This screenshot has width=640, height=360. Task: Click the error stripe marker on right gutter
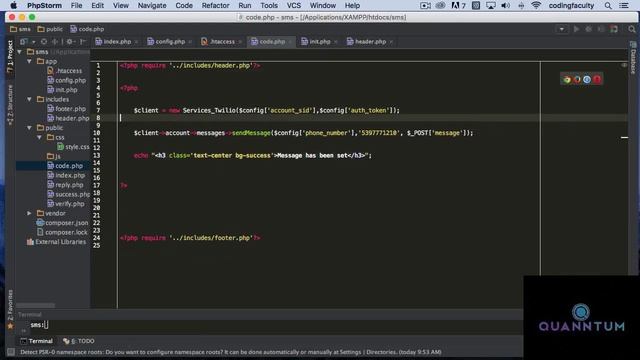624,138
